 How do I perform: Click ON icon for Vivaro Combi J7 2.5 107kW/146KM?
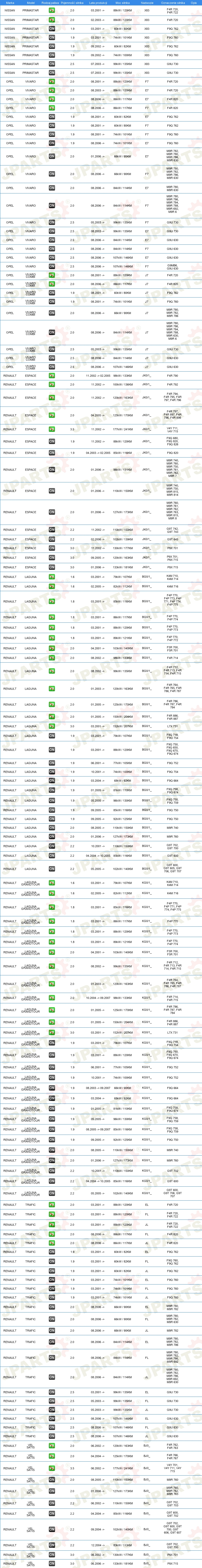(52, 367)
